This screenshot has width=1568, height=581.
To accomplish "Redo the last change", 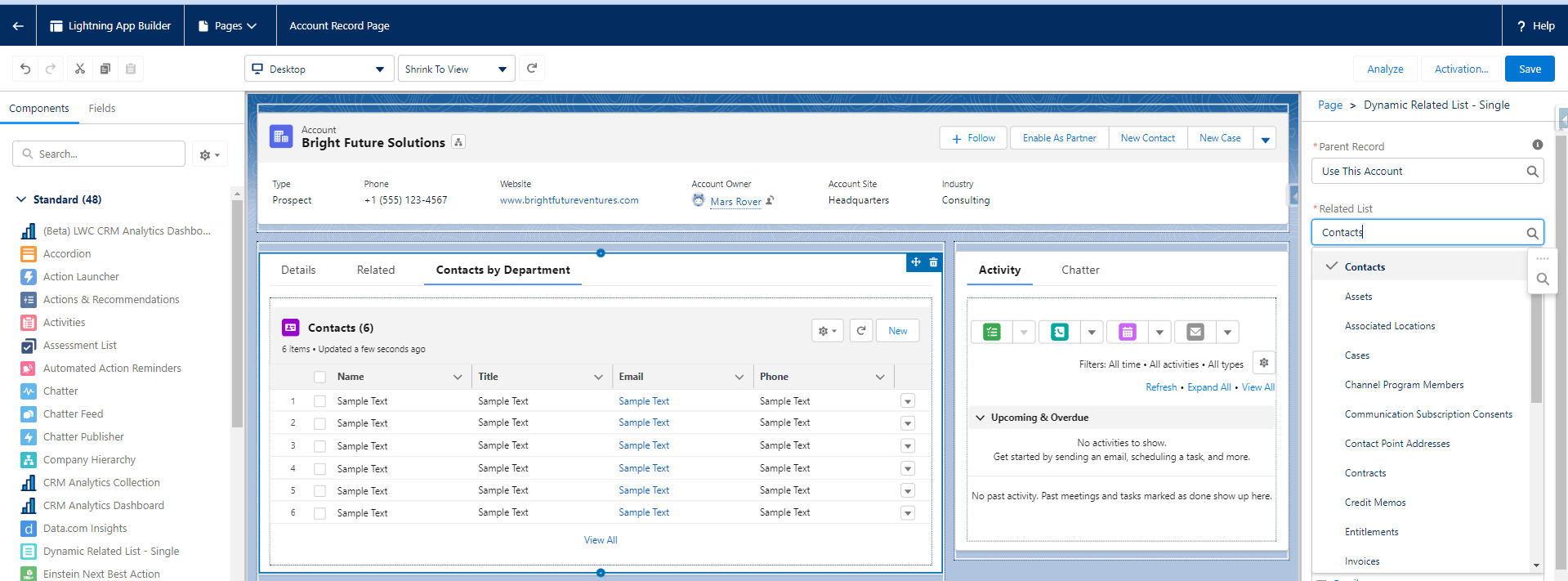I will pos(51,69).
